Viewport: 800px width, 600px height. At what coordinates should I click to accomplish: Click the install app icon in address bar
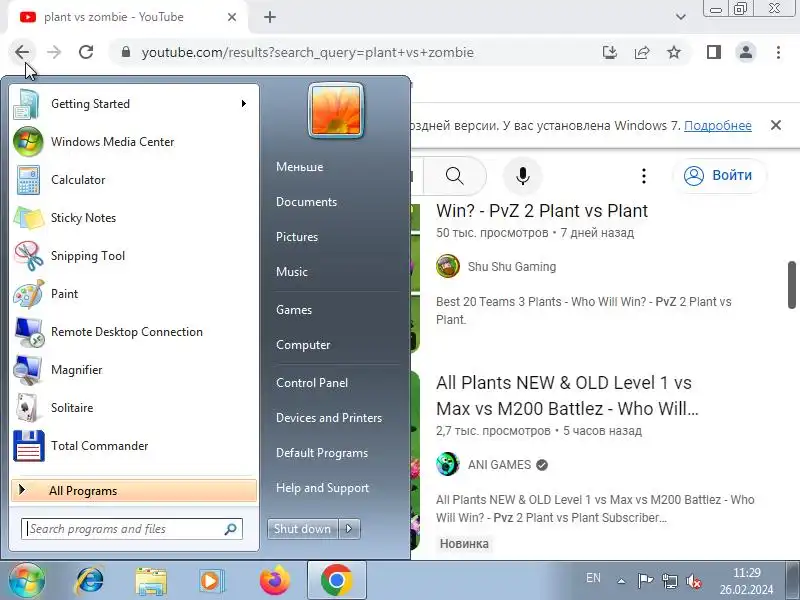[x=610, y=52]
